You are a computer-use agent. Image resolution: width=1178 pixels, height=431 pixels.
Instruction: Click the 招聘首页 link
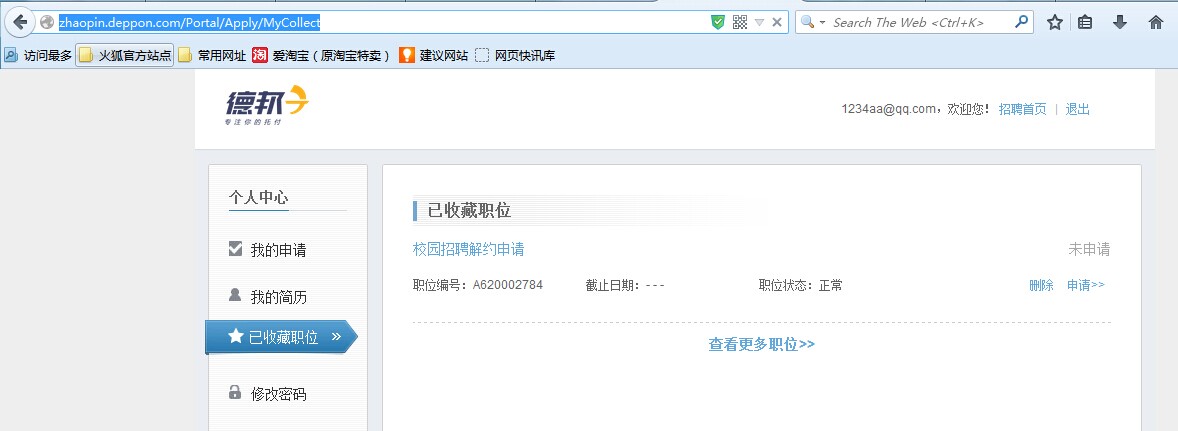pyautogui.click(x=1022, y=109)
